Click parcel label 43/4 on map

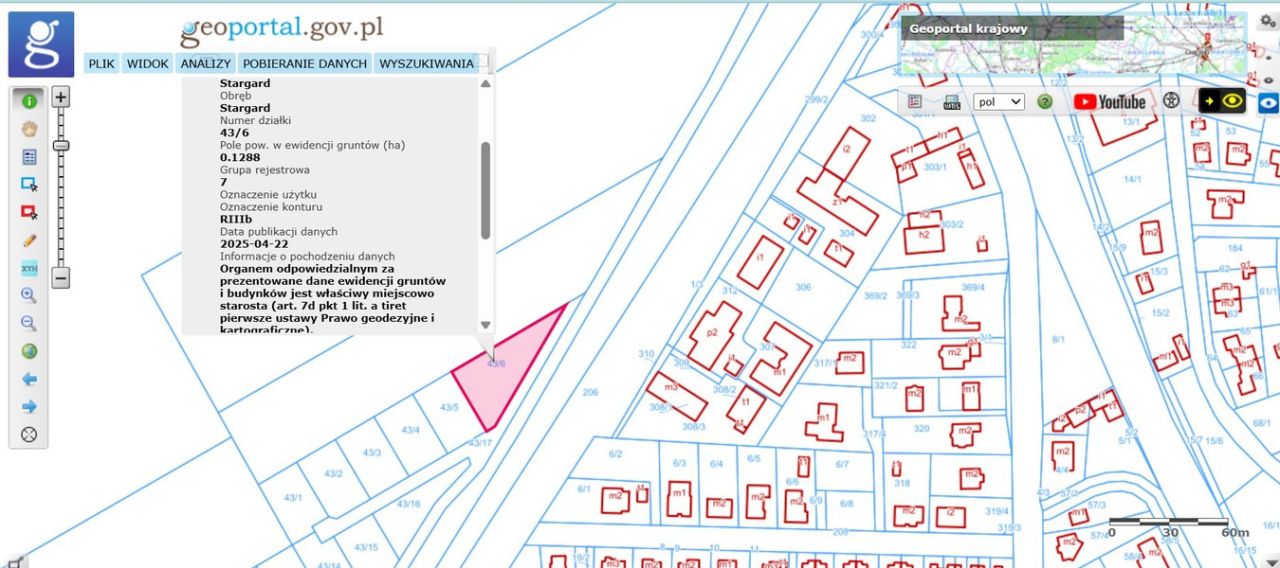pos(410,430)
